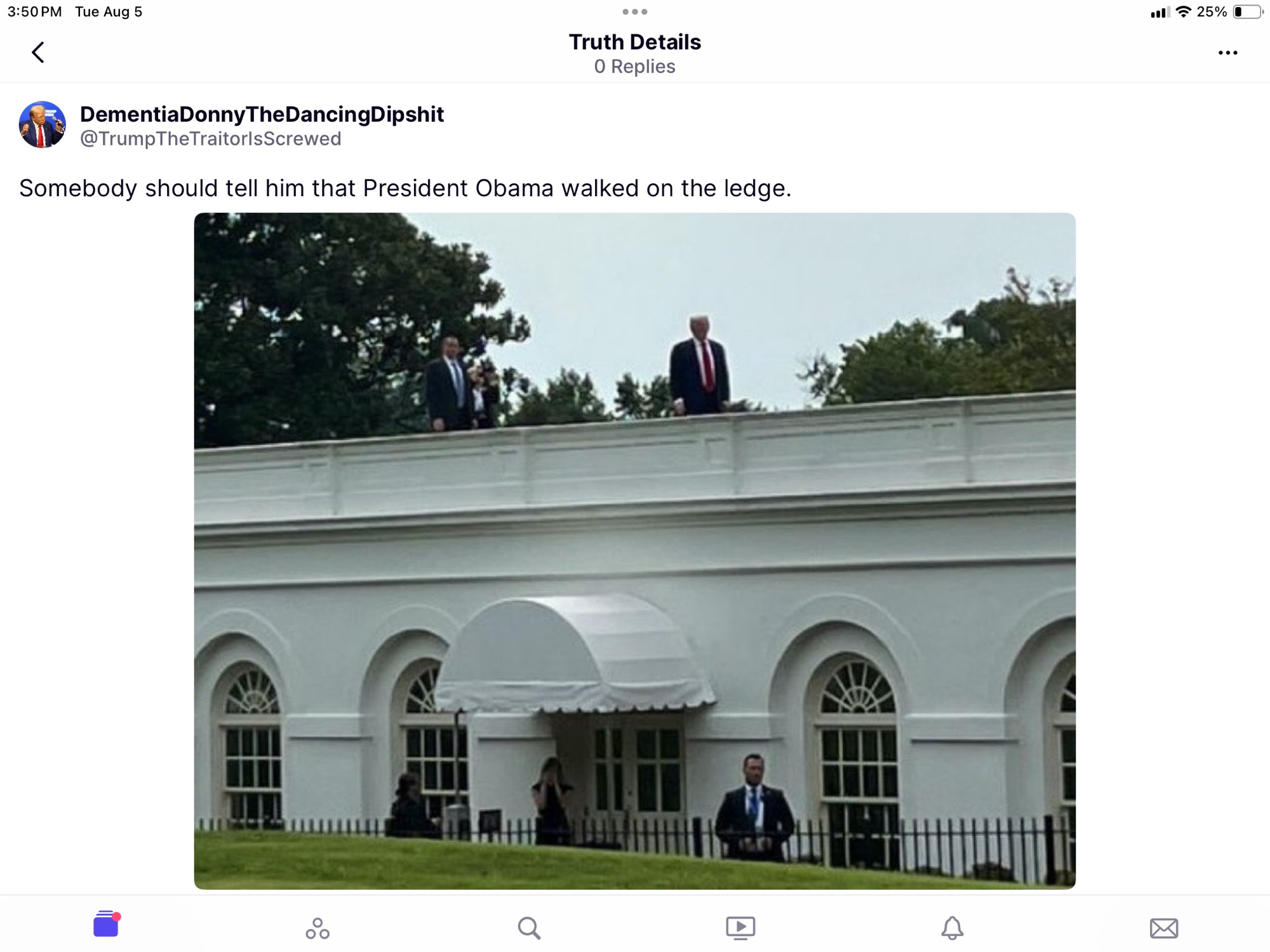This screenshot has height=952, width=1270.
Task: Open the Messages envelope icon
Action: [1164, 928]
